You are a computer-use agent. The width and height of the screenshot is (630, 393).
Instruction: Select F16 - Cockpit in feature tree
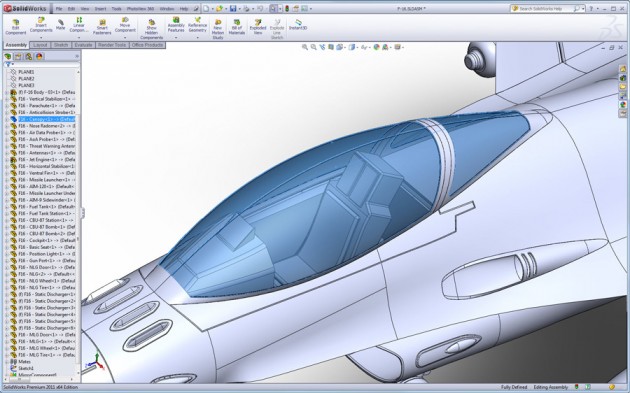tap(41, 240)
